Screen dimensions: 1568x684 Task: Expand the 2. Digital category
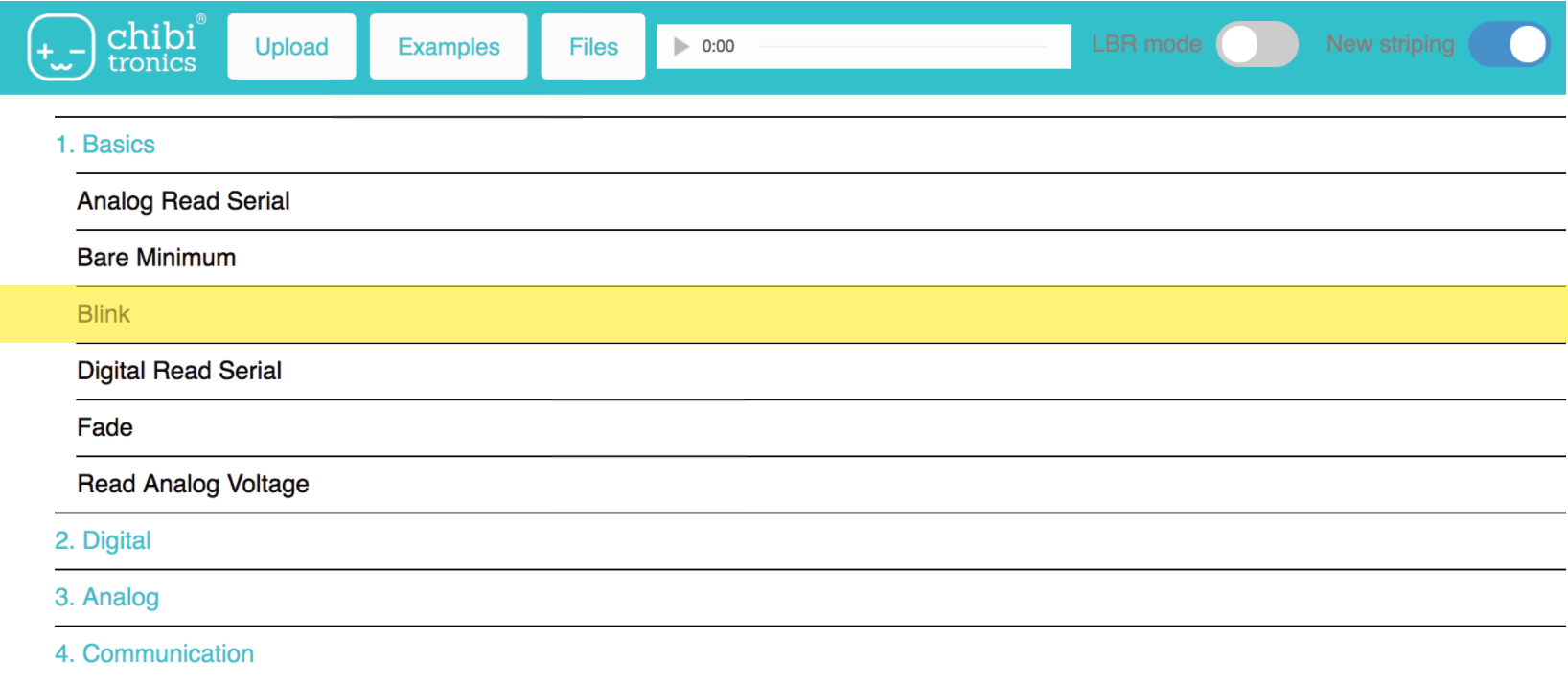click(103, 541)
